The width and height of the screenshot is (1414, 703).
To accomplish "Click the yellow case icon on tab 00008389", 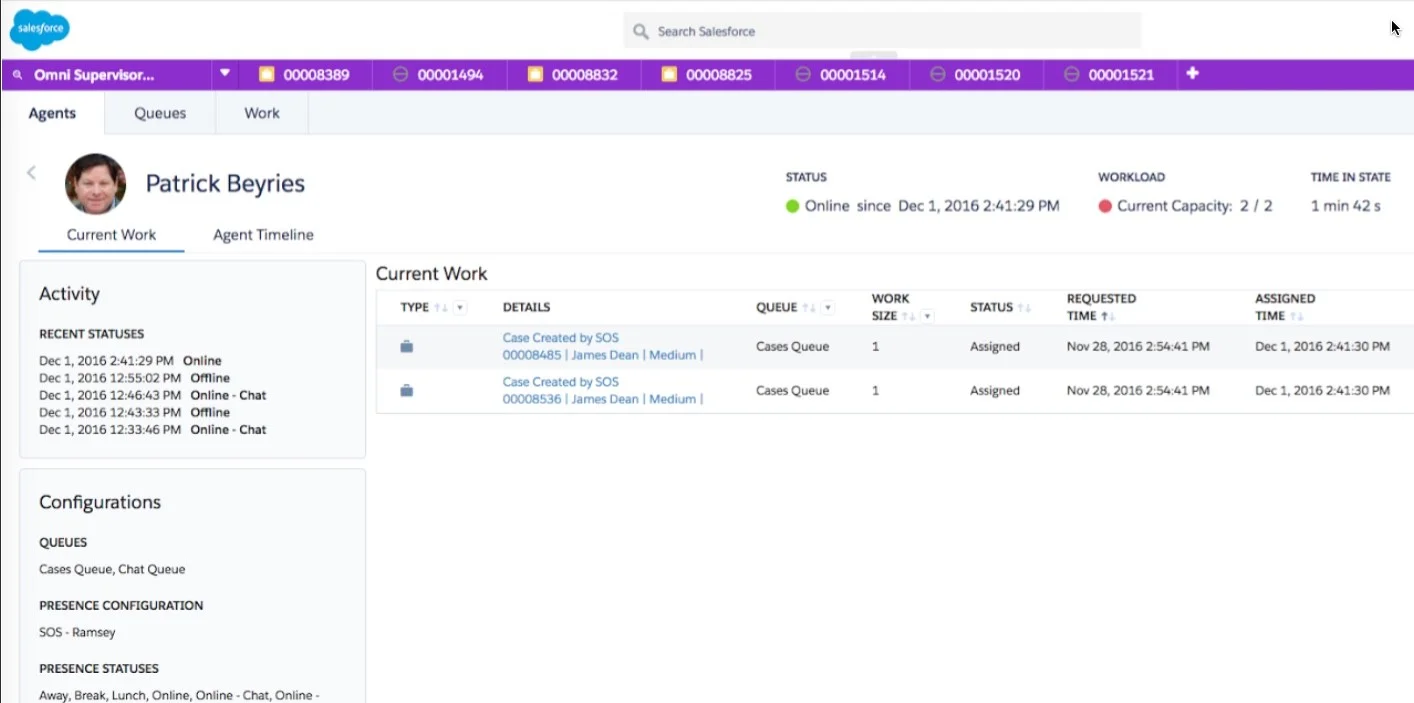I will point(266,74).
